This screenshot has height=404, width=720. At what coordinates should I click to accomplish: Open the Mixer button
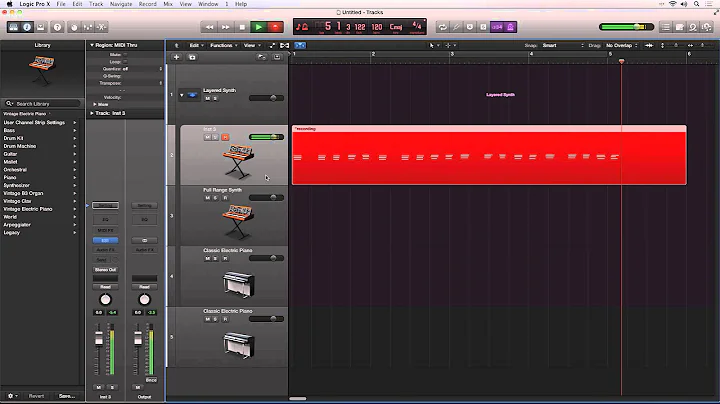click(87, 27)
